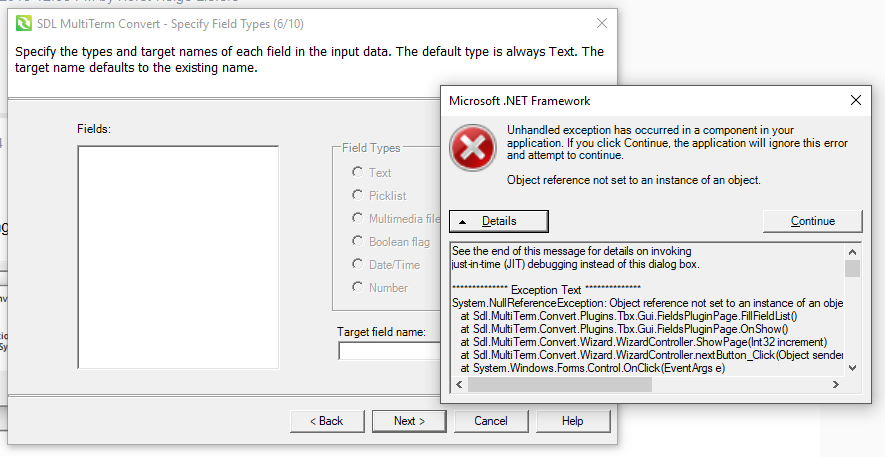Select the Text field type radio button
Screen dimensions: 885x457
tap(357, 172)
